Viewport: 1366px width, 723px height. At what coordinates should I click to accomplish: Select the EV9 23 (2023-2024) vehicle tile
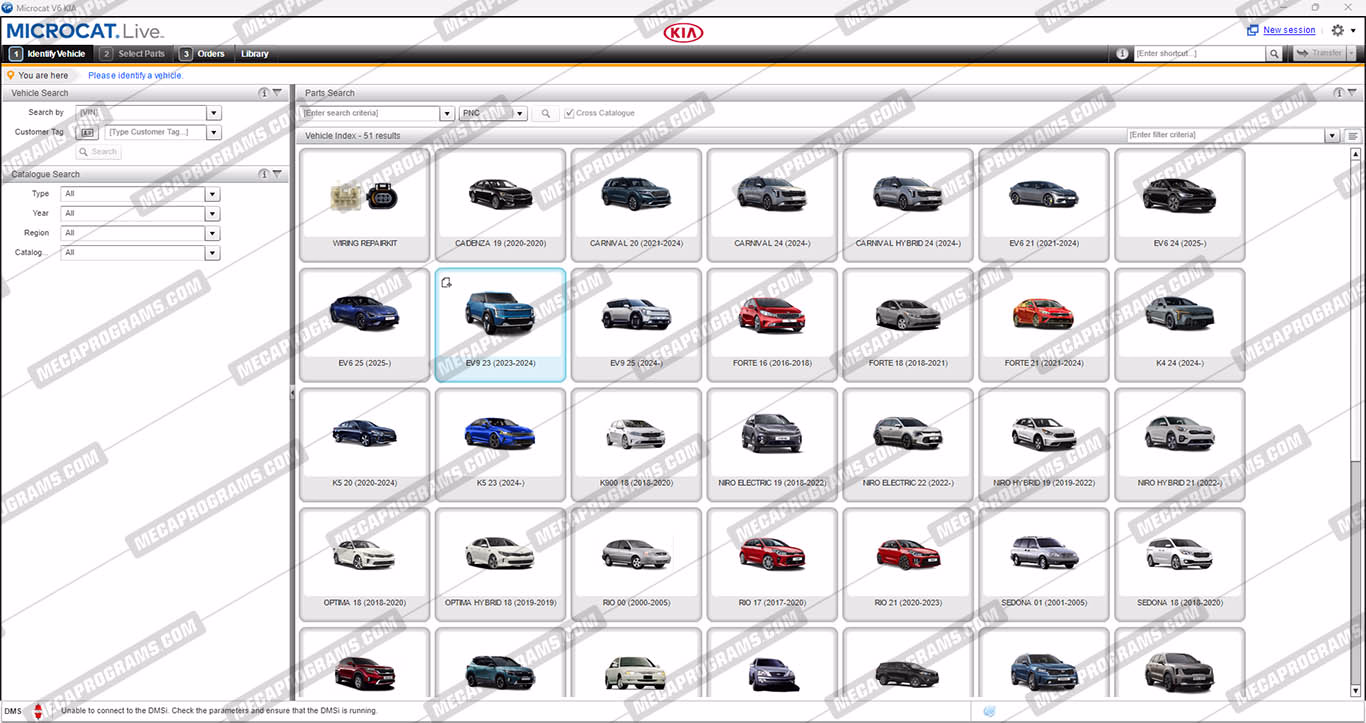click(x=500, y=324)
